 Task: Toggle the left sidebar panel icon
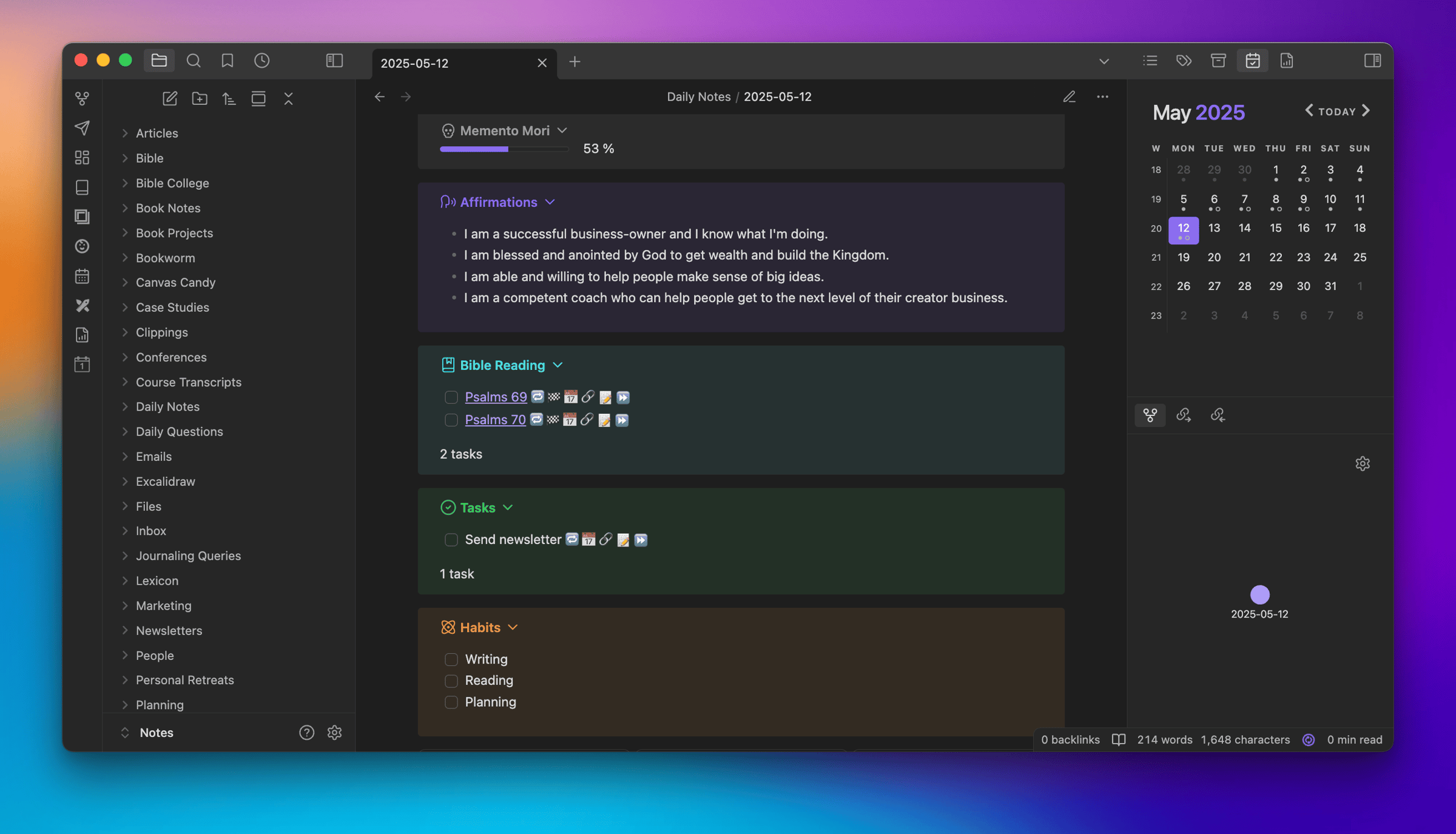pos(334,61)
